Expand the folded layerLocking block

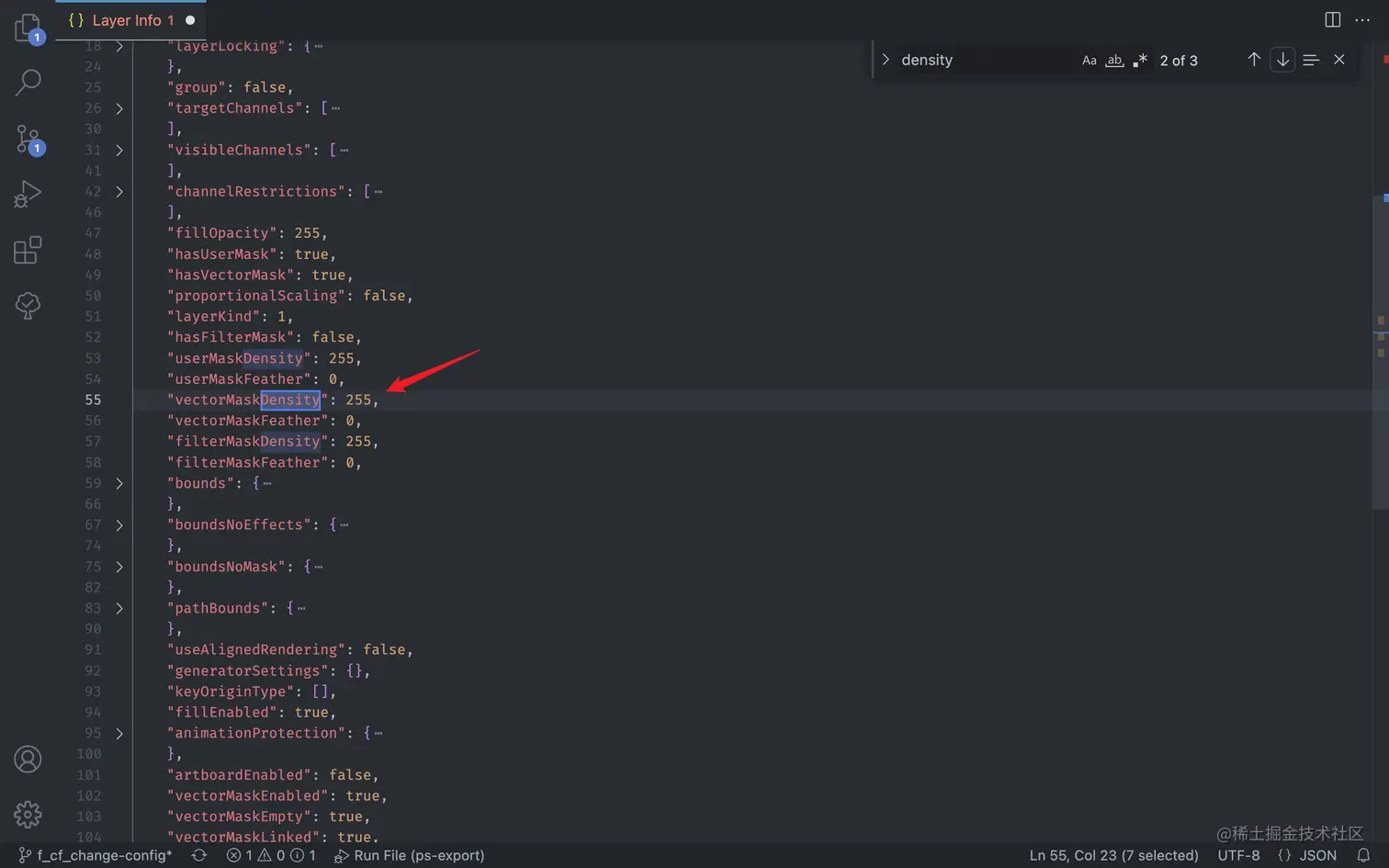[x=119, y=46]
